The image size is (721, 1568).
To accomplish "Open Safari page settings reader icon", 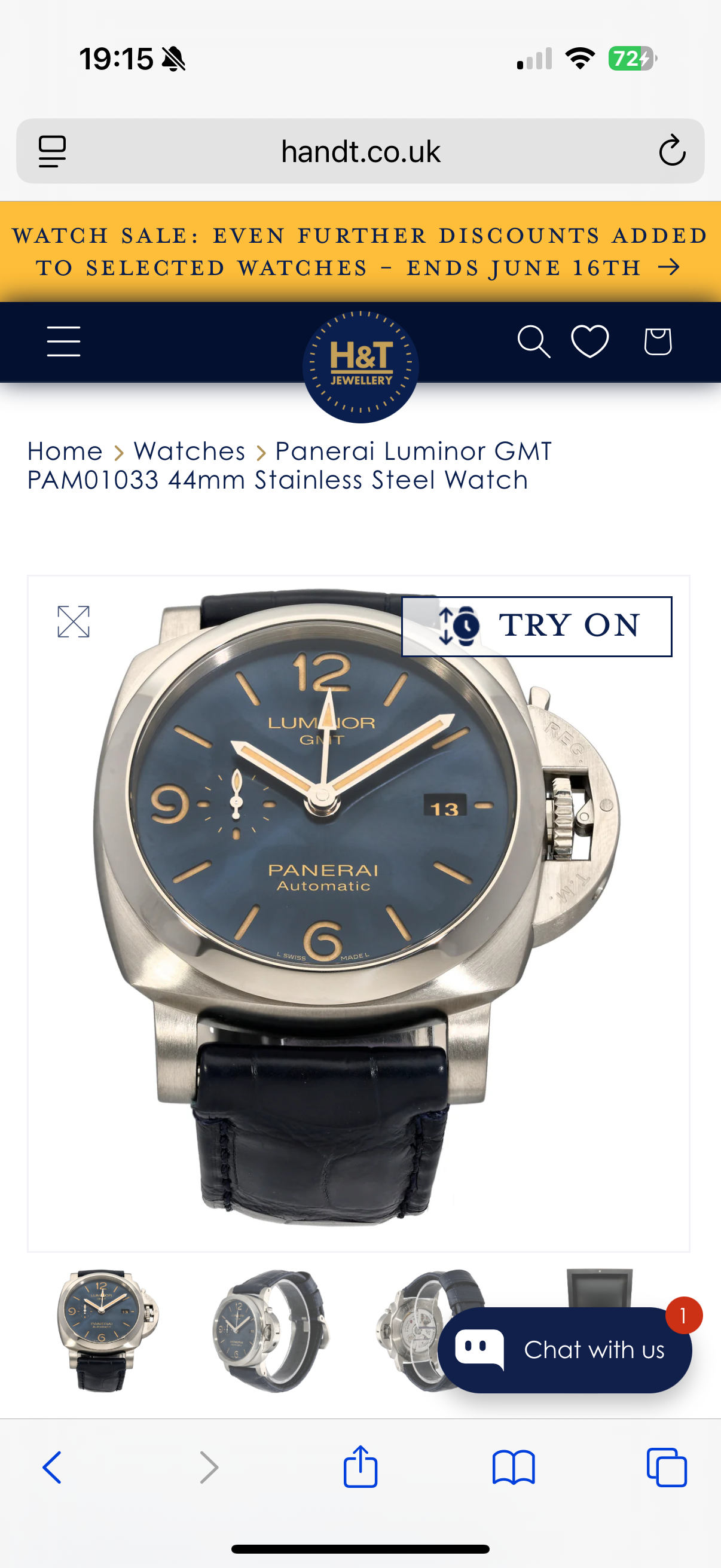I will click(53, 151).
